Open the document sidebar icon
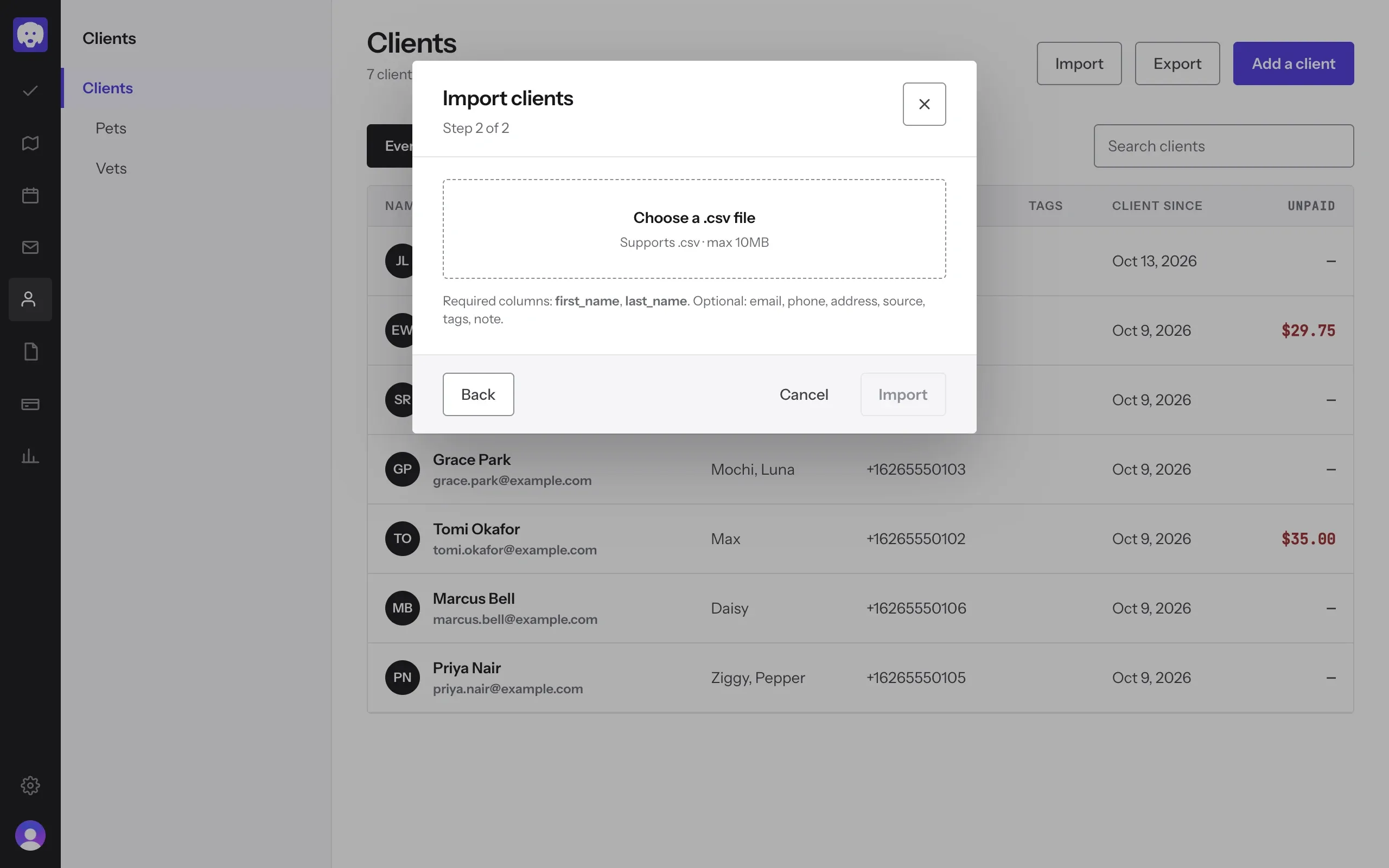Image resolution: width=1389 pixels, height=868 pixels. click(x=30, y=352)
